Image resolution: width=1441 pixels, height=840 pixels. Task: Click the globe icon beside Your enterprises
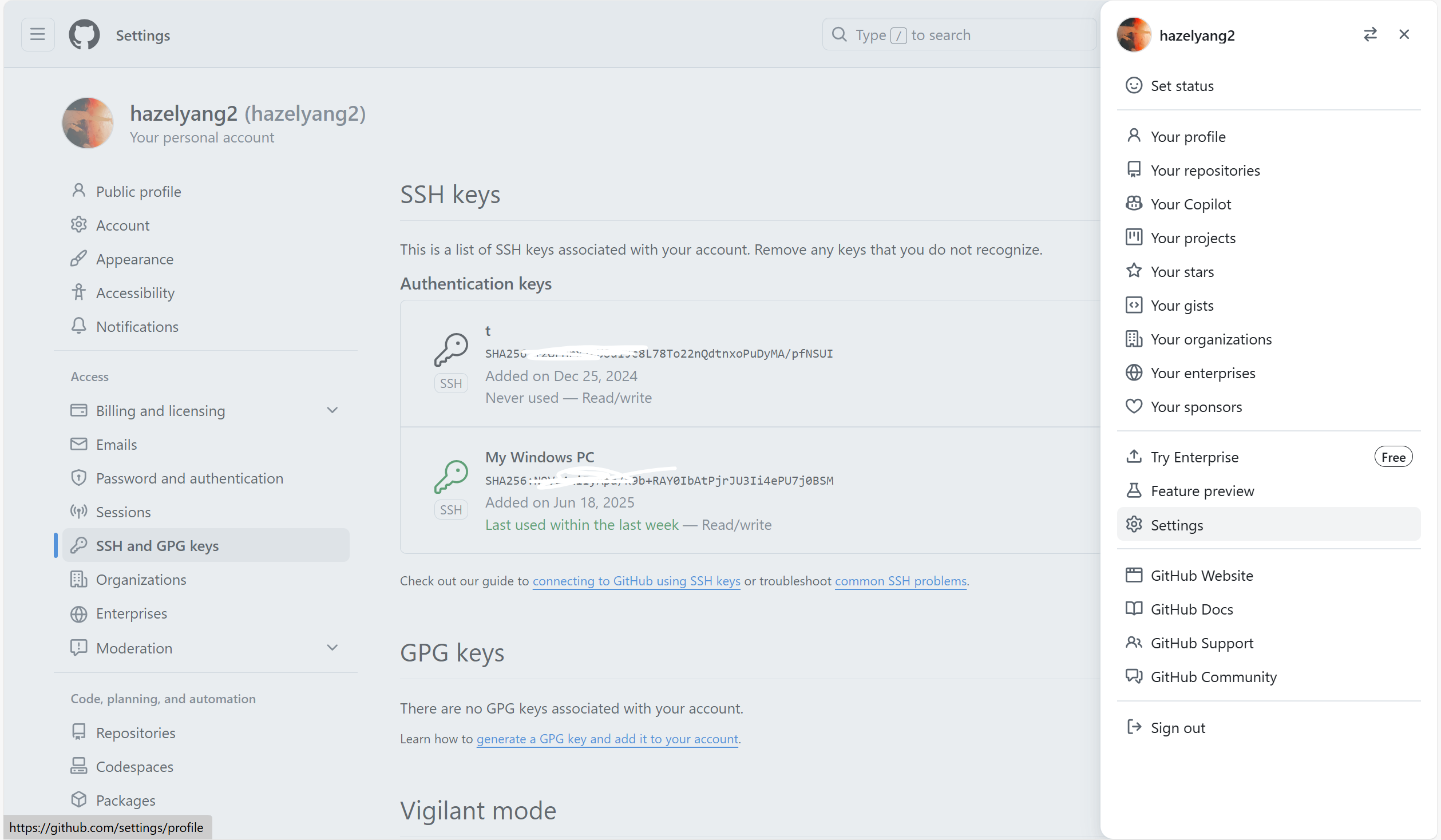click(1134, 373)
